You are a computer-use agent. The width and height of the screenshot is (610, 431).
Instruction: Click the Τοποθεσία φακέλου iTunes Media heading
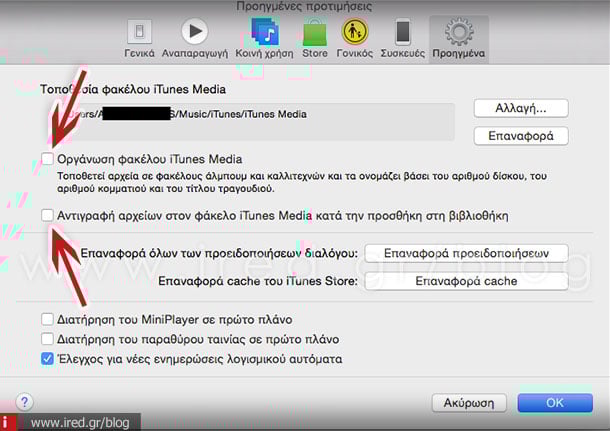coord(133,89)
